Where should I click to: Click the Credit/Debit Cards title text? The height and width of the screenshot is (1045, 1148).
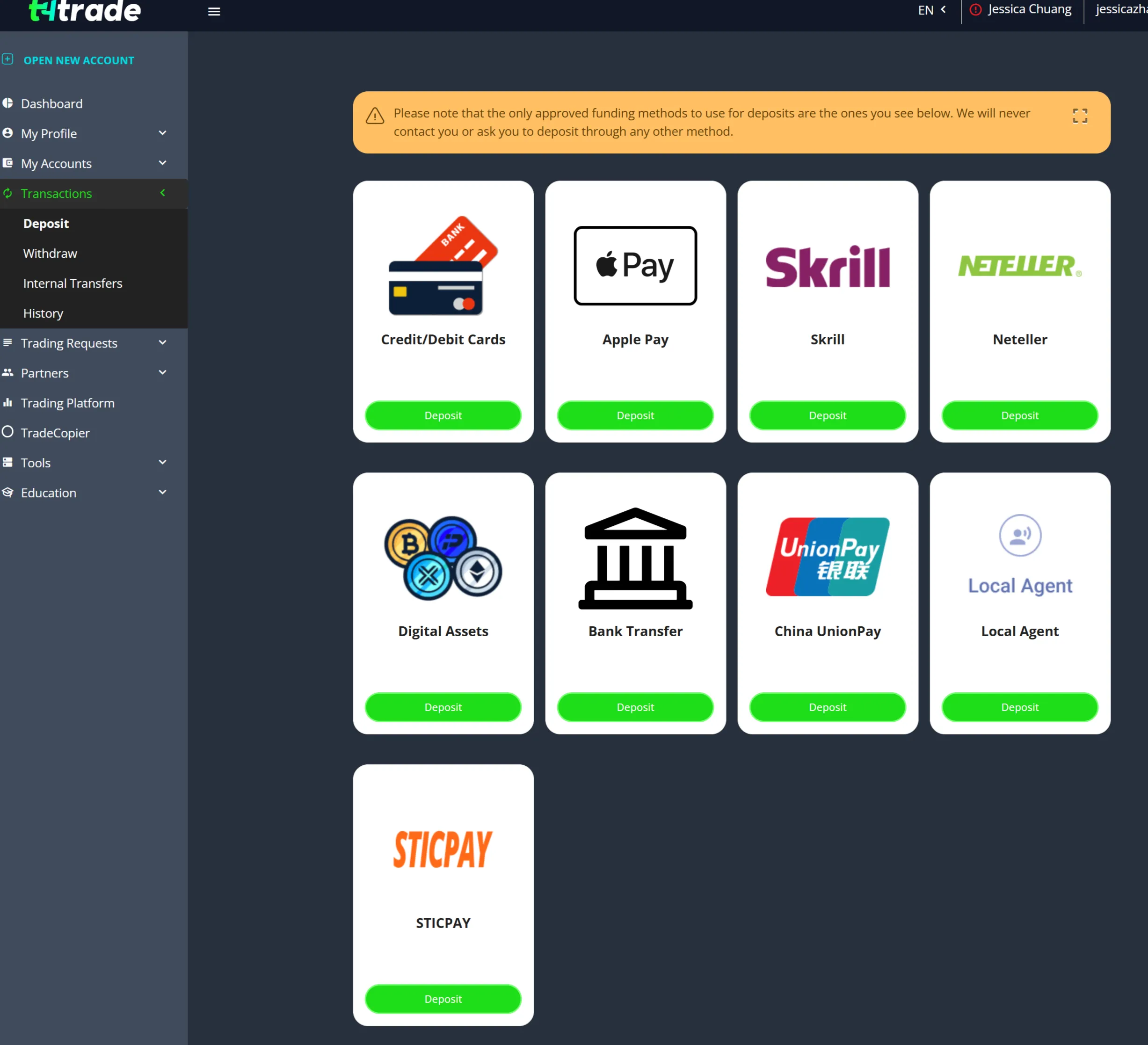(x=443, y=340)
